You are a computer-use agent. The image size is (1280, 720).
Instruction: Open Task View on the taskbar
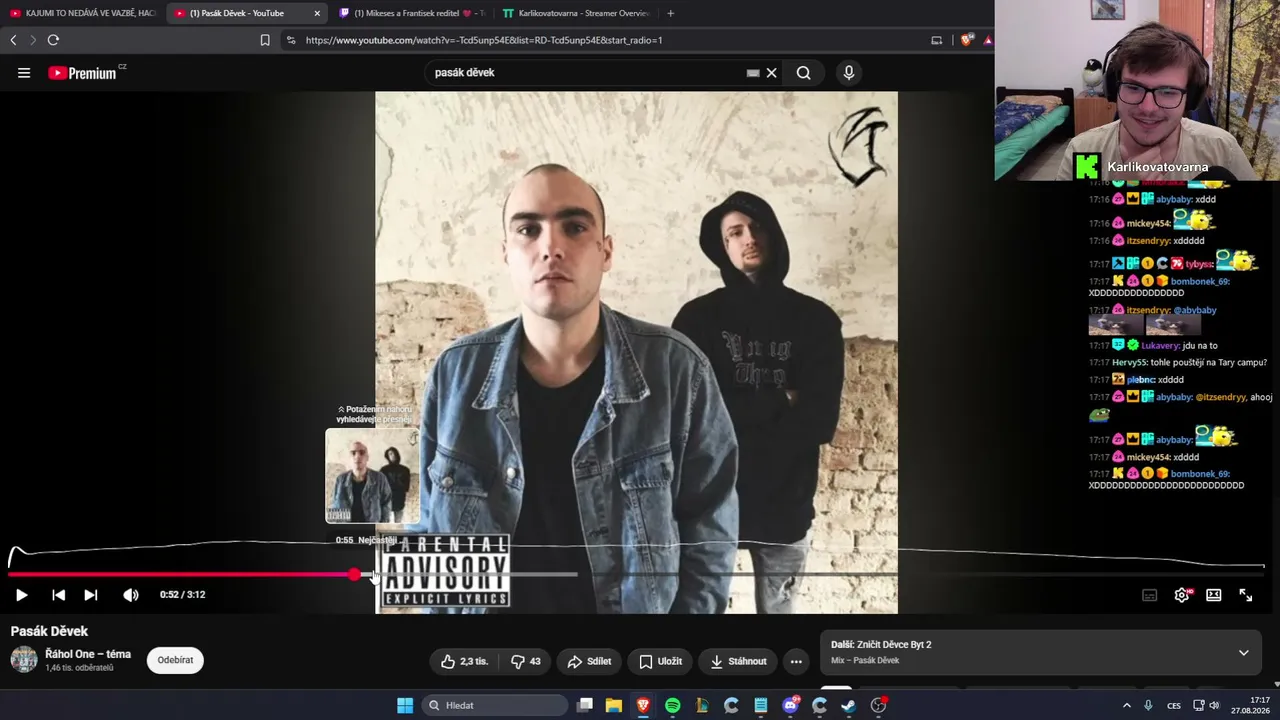[x=585, y=706]
